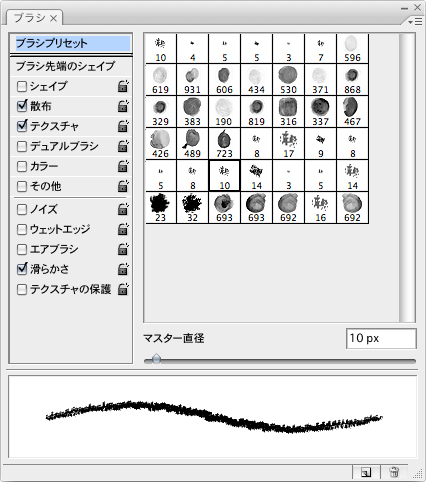This screenshot has height=482, width=426.
Task: Open ブラシ先端のシェイプ settings
Action: [x=65, y=66]
